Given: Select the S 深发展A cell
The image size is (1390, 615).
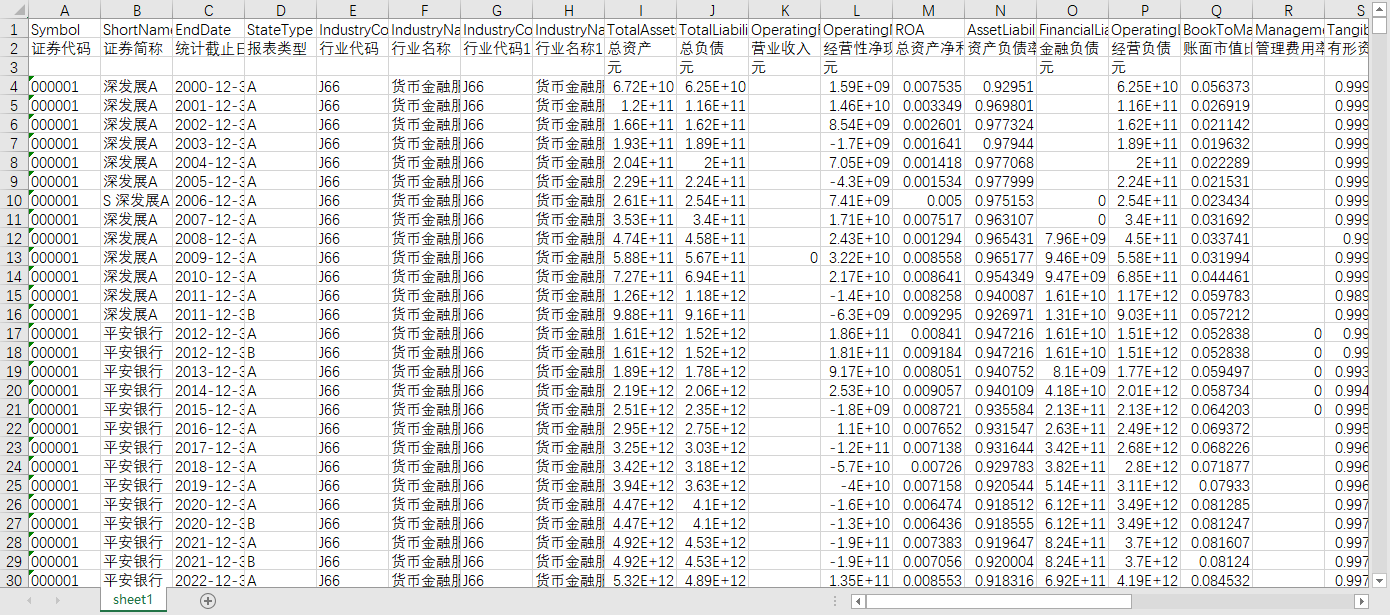Looking at the screenshot, I should [x=136, y=200].
